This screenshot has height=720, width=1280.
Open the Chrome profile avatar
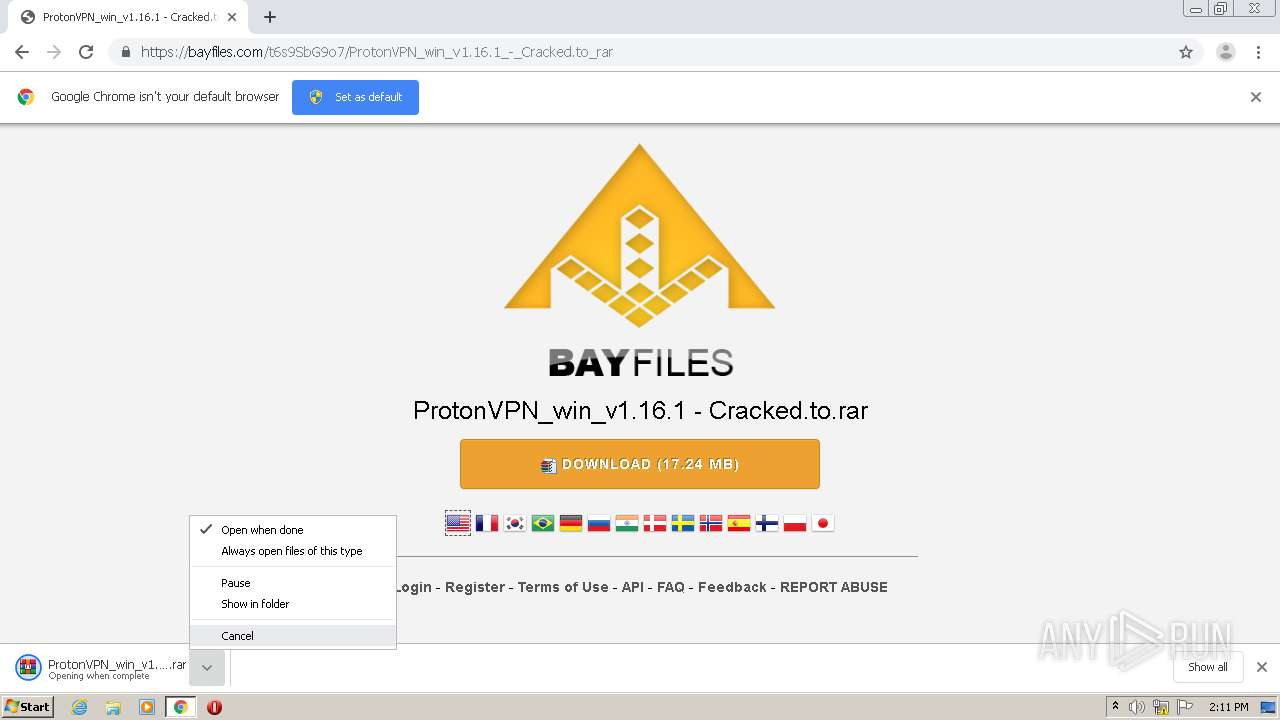(1226, 52)
